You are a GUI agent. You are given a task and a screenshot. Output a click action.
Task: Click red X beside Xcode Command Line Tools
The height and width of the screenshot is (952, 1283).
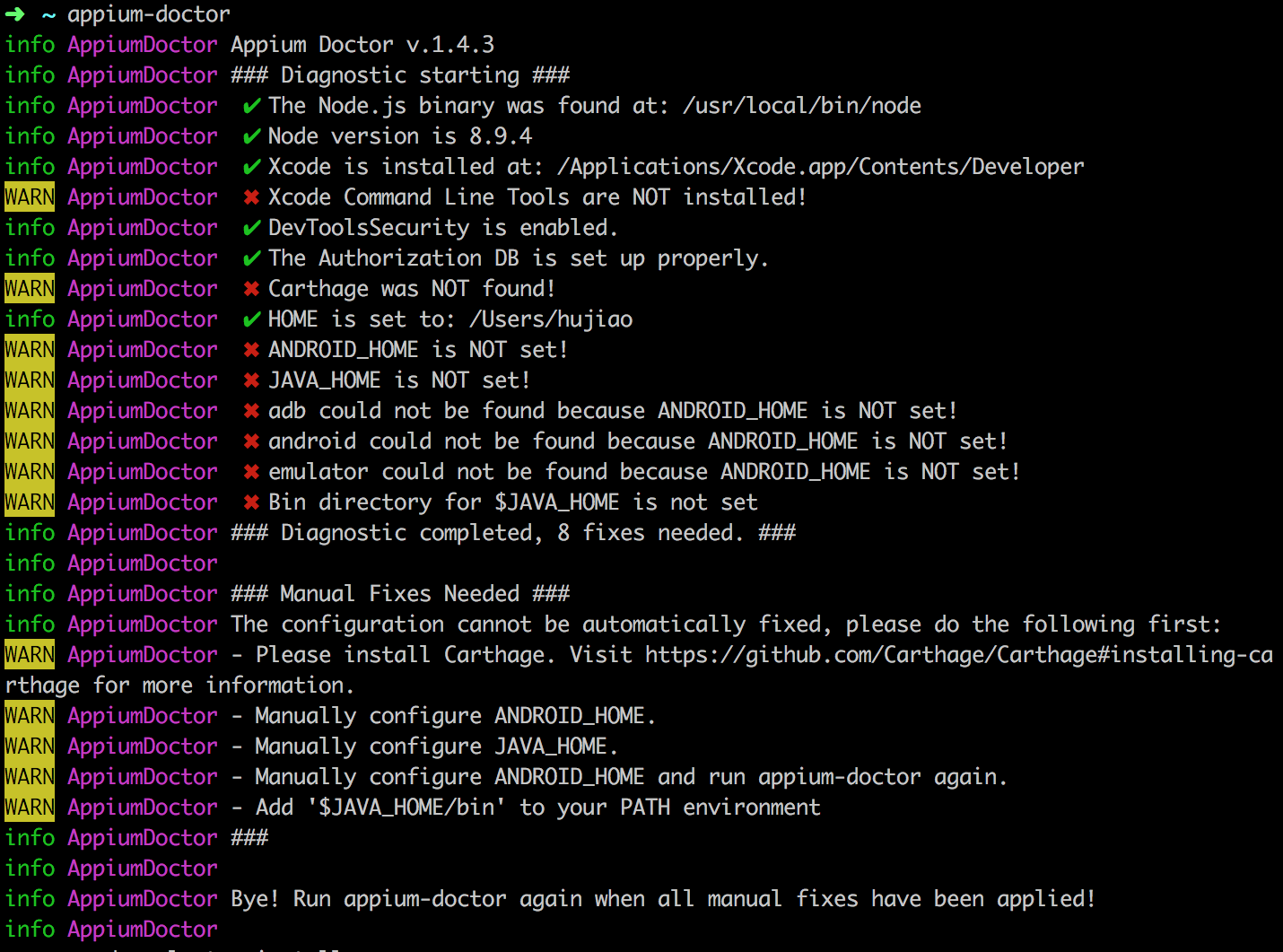point(252,197)
